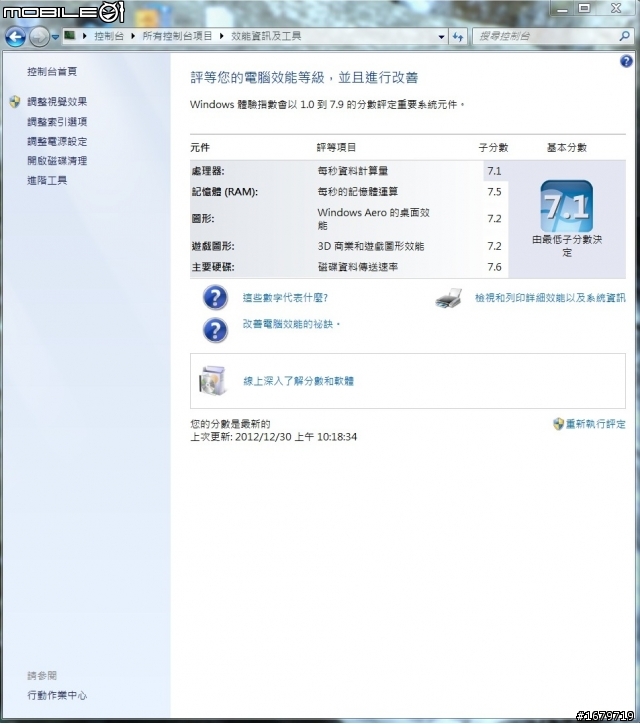Close the control panel window
Screen dimensions: 640x724
coord(616,9)
